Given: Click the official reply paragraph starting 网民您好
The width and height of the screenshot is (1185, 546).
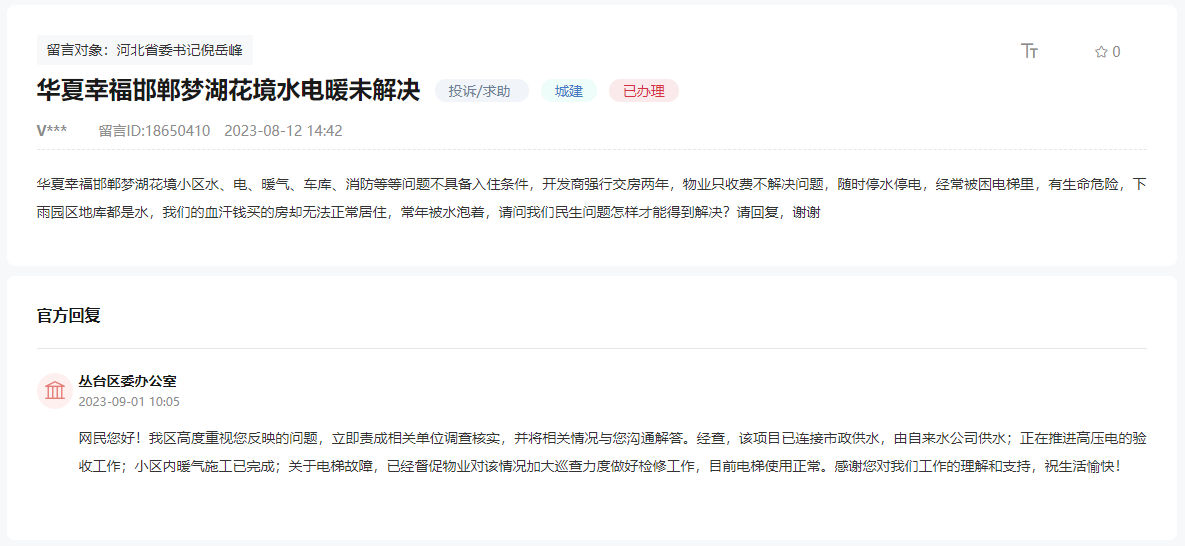Looking at the screenshot, I should click(612, 451).
